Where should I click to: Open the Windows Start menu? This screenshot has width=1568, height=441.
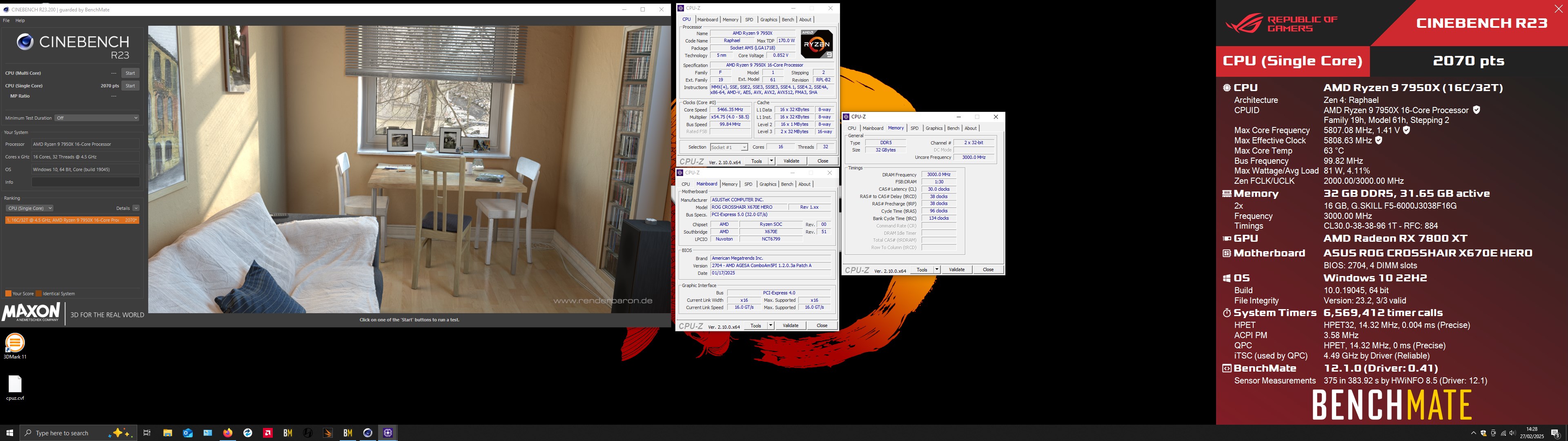click(x=10, y=433)
